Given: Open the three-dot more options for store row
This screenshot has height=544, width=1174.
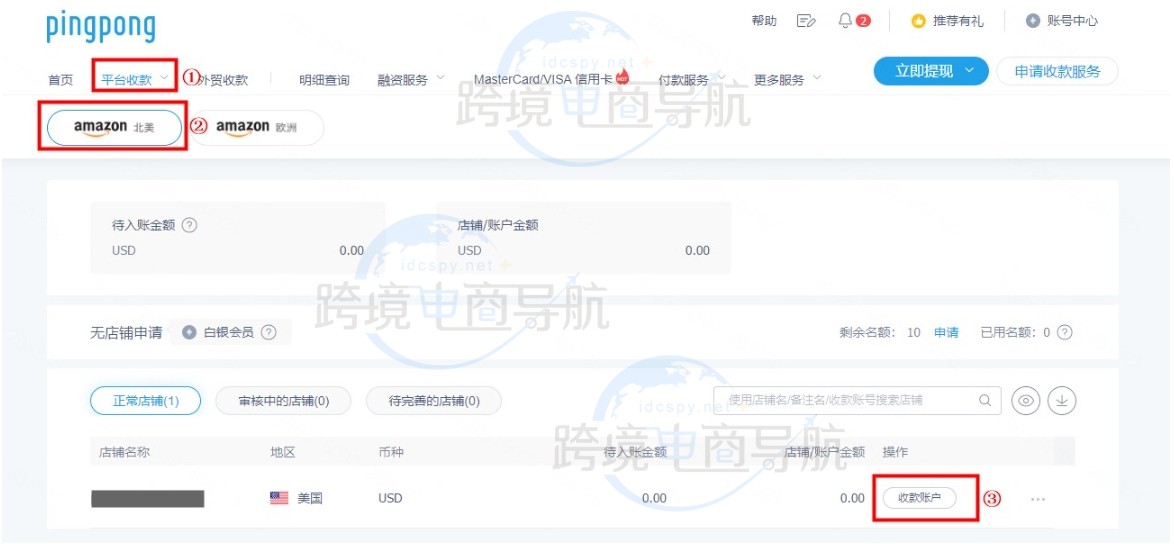Looking at the screenshot, I should pos(1037,499).
